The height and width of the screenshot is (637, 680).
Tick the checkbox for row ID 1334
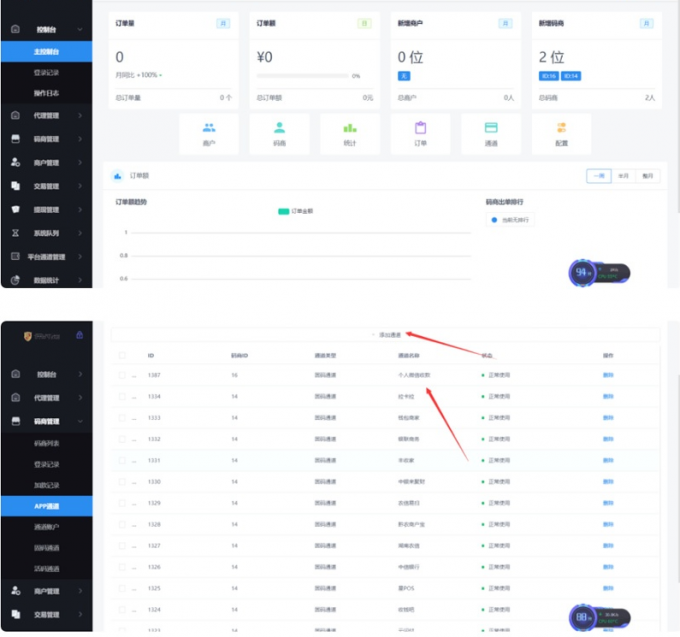122,396
